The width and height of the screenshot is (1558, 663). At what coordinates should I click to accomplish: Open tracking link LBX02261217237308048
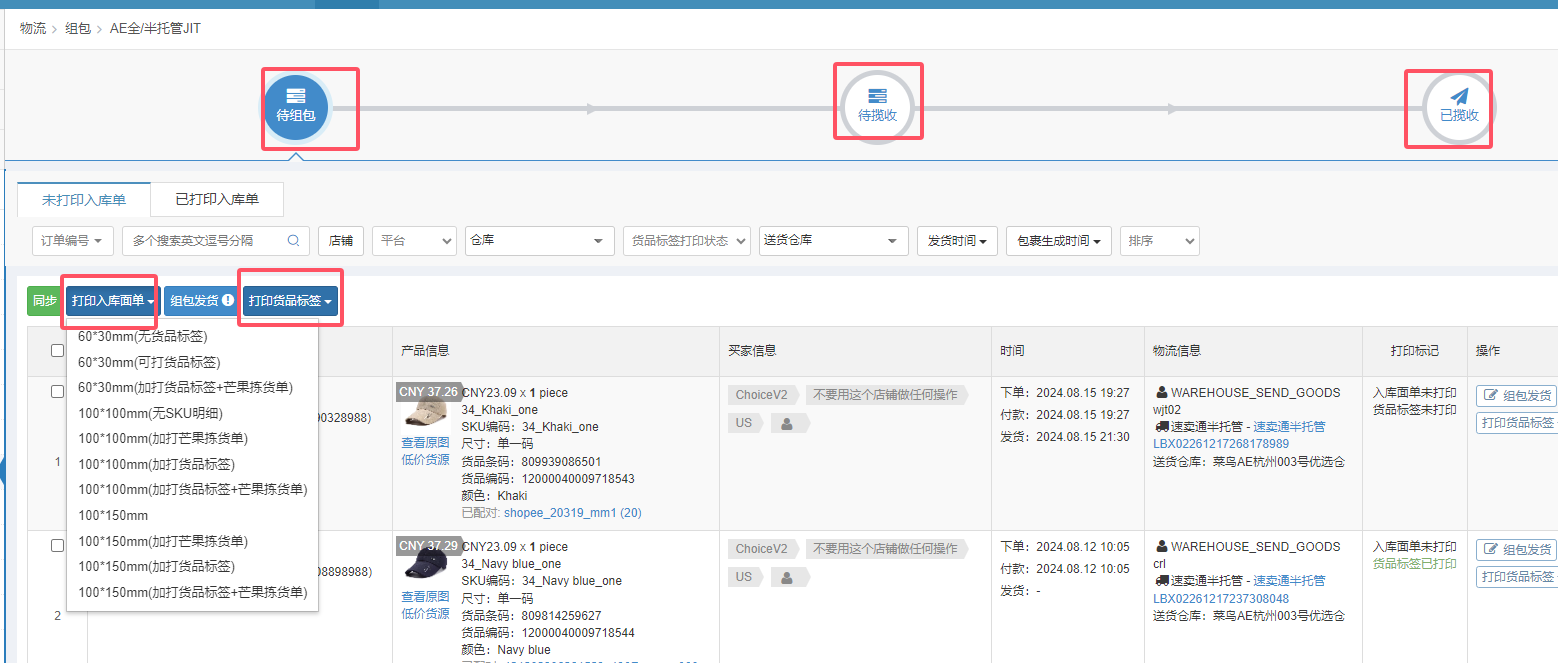point(1221,598)
